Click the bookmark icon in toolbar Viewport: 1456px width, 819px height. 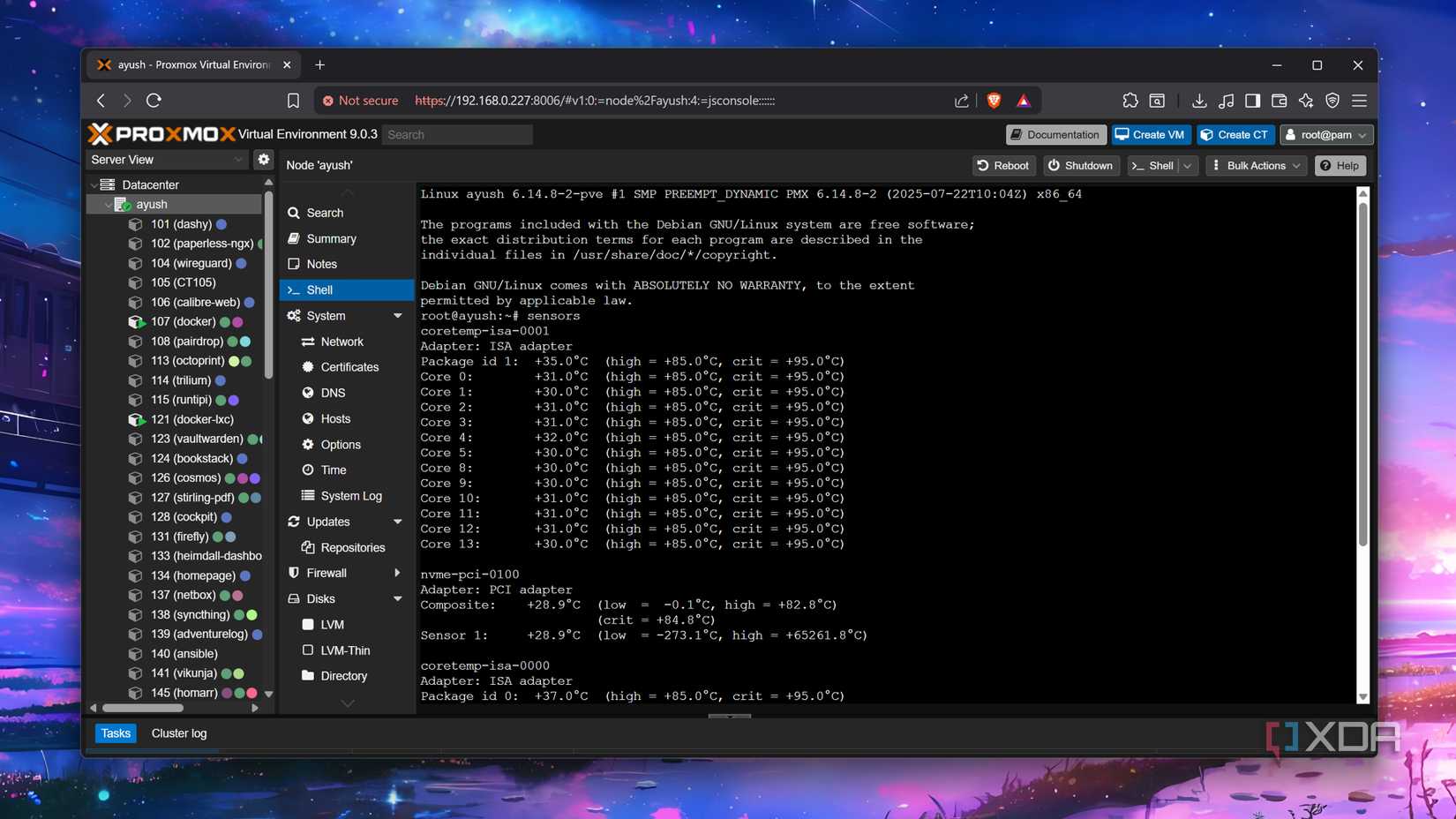(x=293, y=101)
